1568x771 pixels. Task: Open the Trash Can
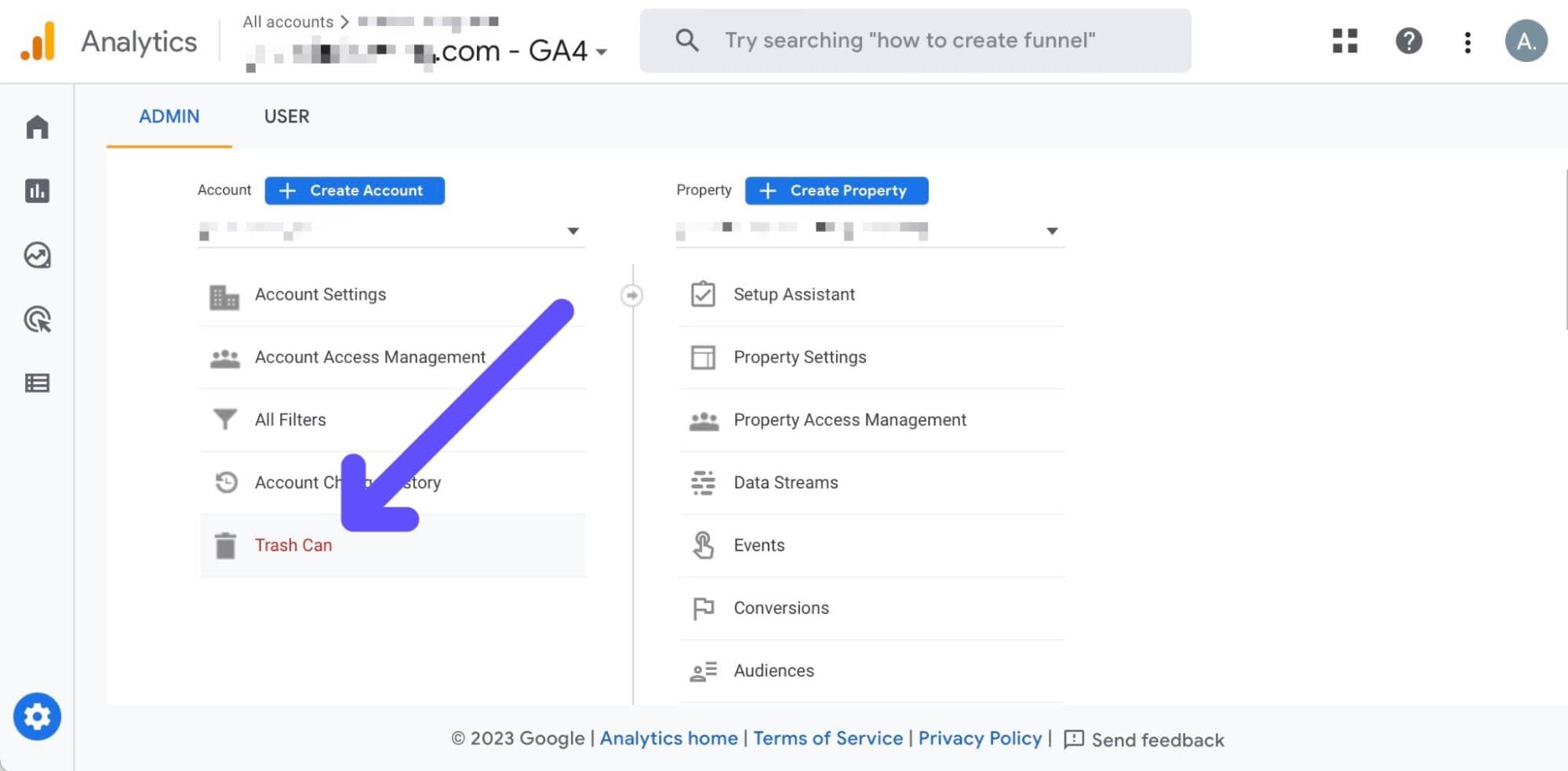pos(293,544)
